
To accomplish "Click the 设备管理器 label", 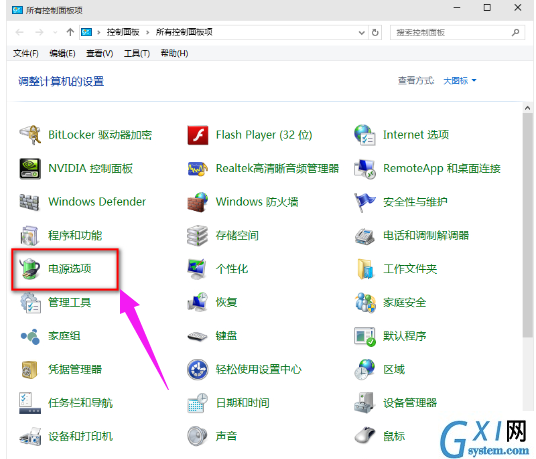I will pos(410,403).
